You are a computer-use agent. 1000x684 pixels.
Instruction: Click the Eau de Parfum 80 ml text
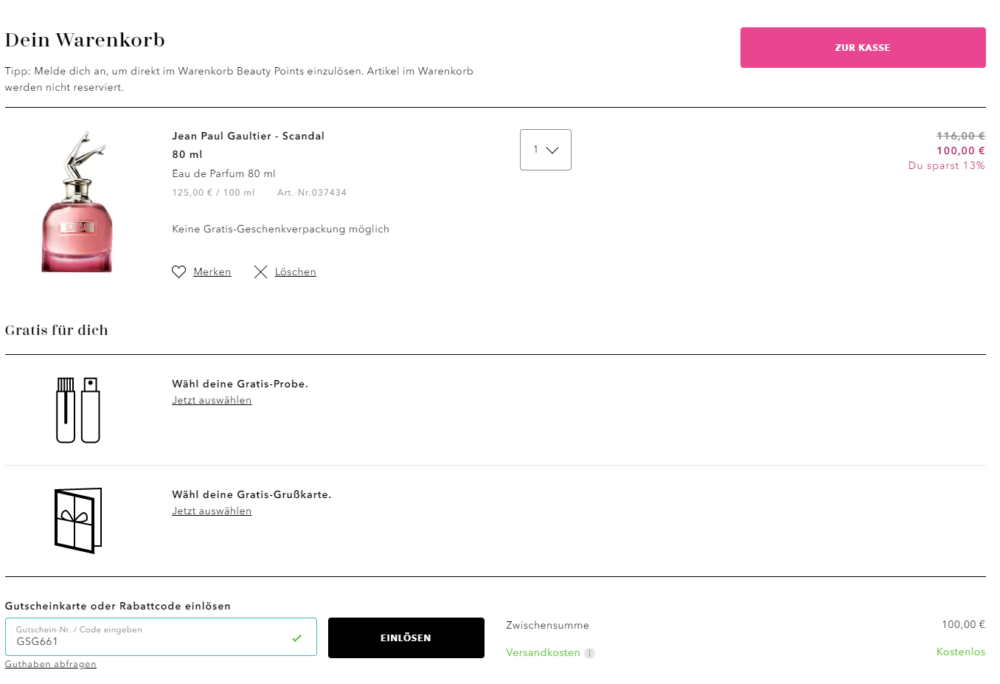click(x=223, y=173)
